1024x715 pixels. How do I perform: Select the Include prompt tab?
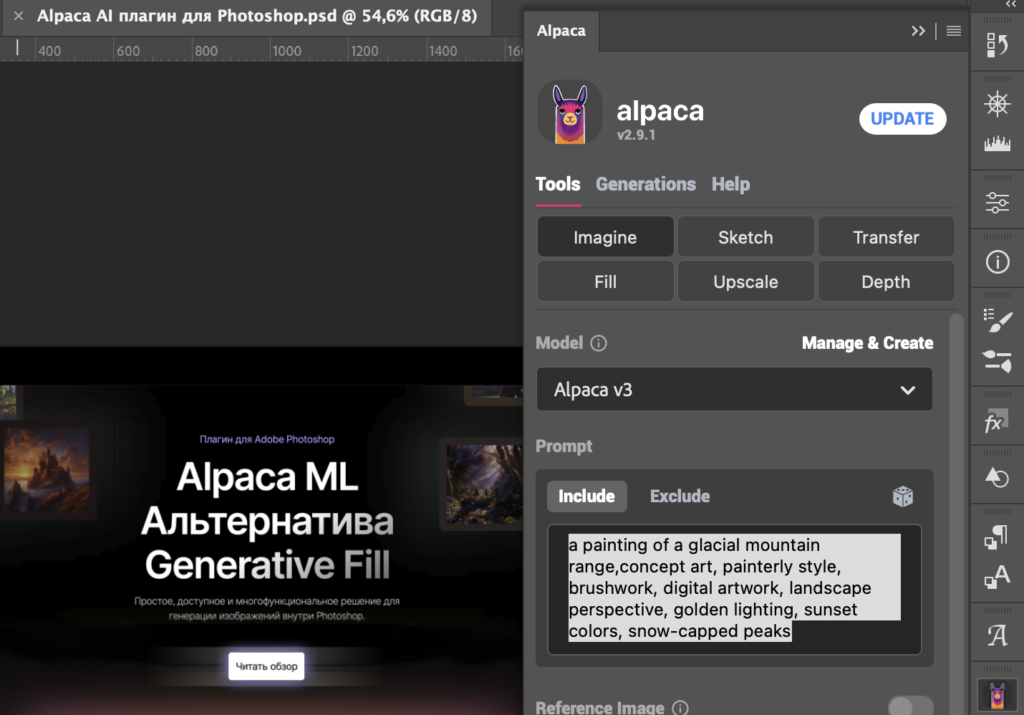pyautogui.click(x=586, y=496)
